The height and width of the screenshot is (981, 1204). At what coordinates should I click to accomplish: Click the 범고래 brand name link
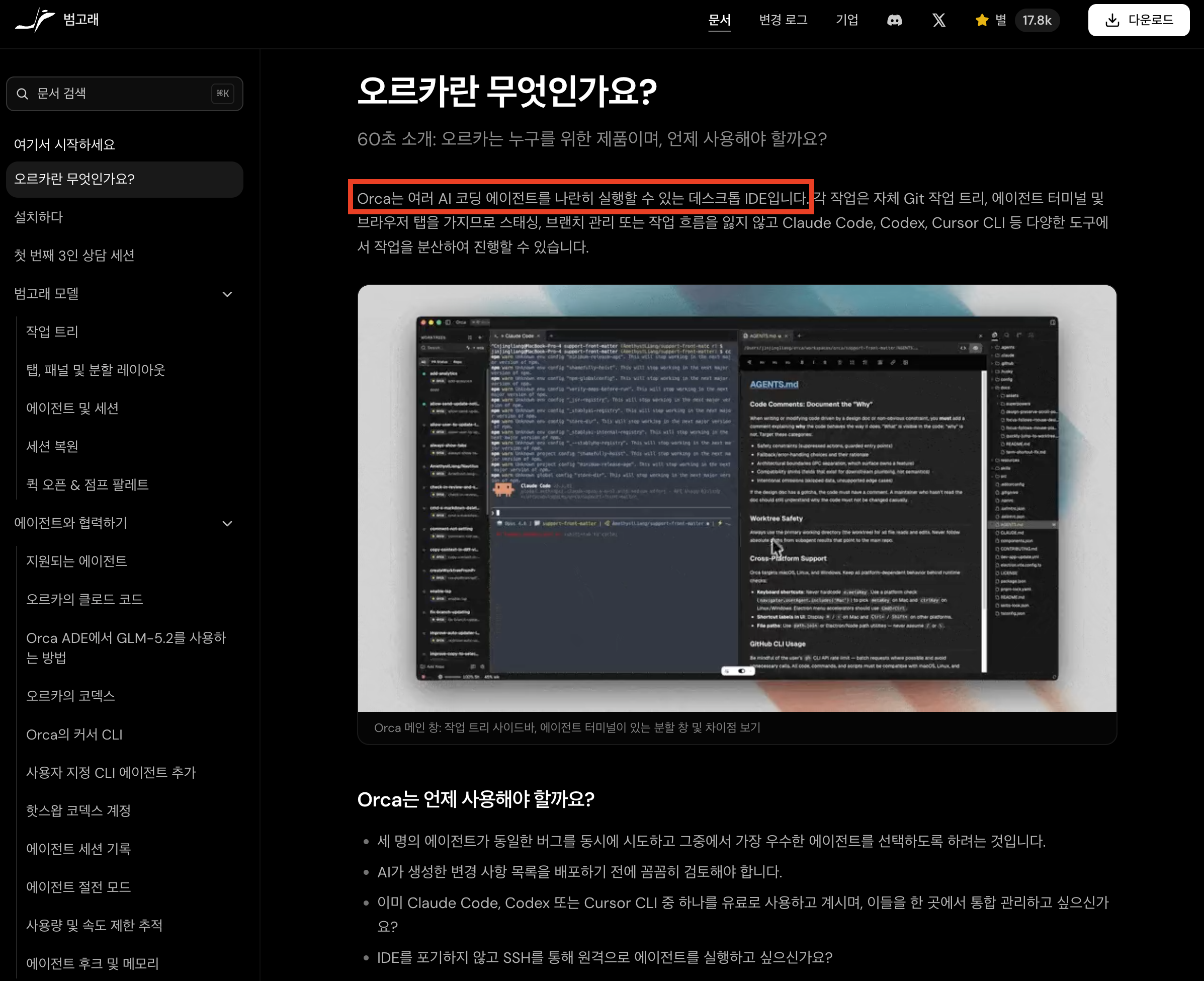pos(81,20)
